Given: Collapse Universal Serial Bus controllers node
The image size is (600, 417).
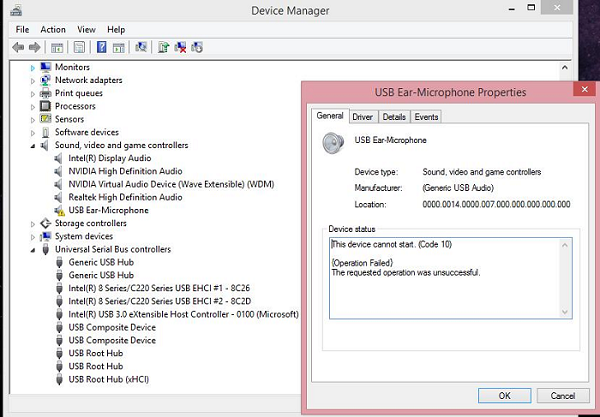Looking at the screenshot, I should tap(33, 250).
